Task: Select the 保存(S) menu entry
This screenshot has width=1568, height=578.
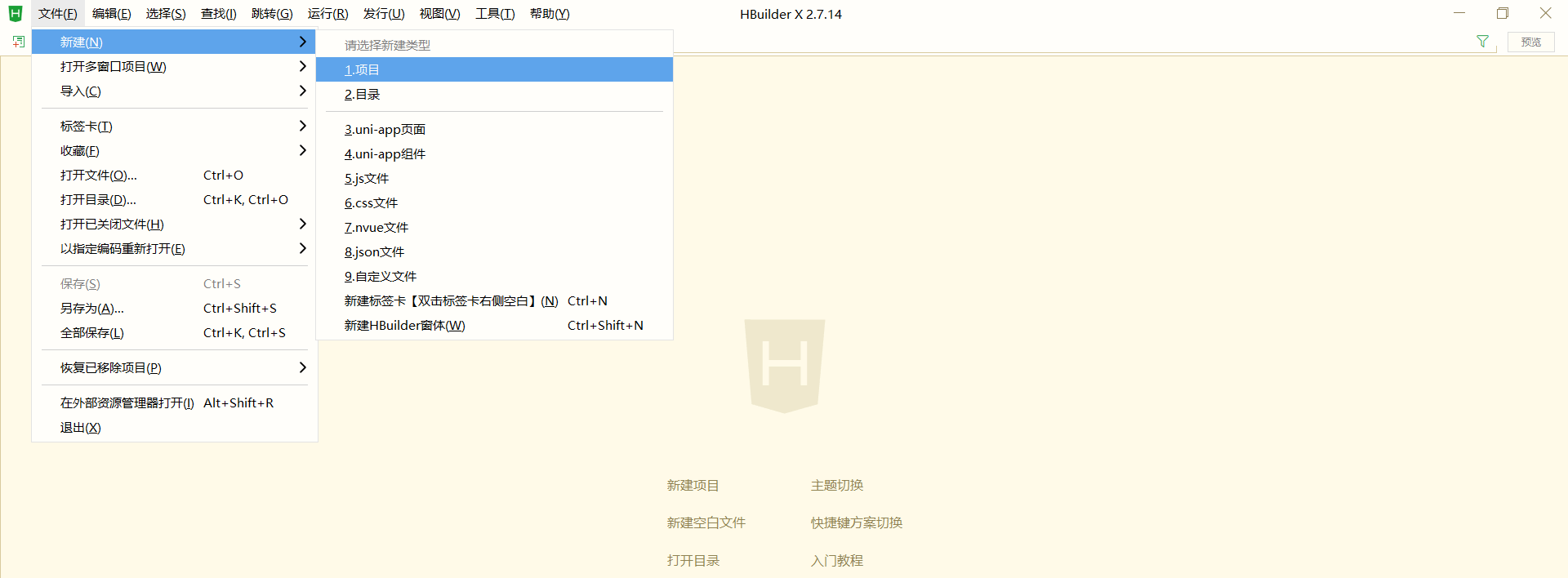Action: pyautogui.click(x=174, y=284)
